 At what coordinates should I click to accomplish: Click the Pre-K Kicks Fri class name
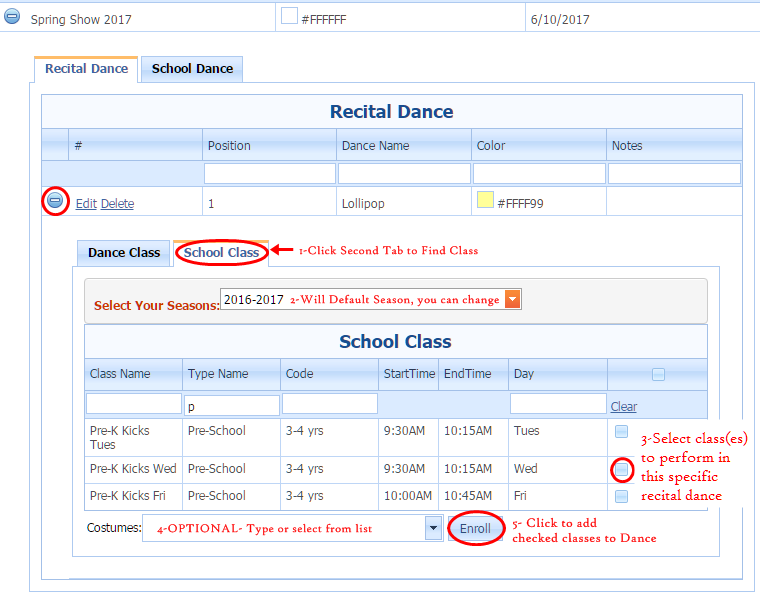pos(127,496)
